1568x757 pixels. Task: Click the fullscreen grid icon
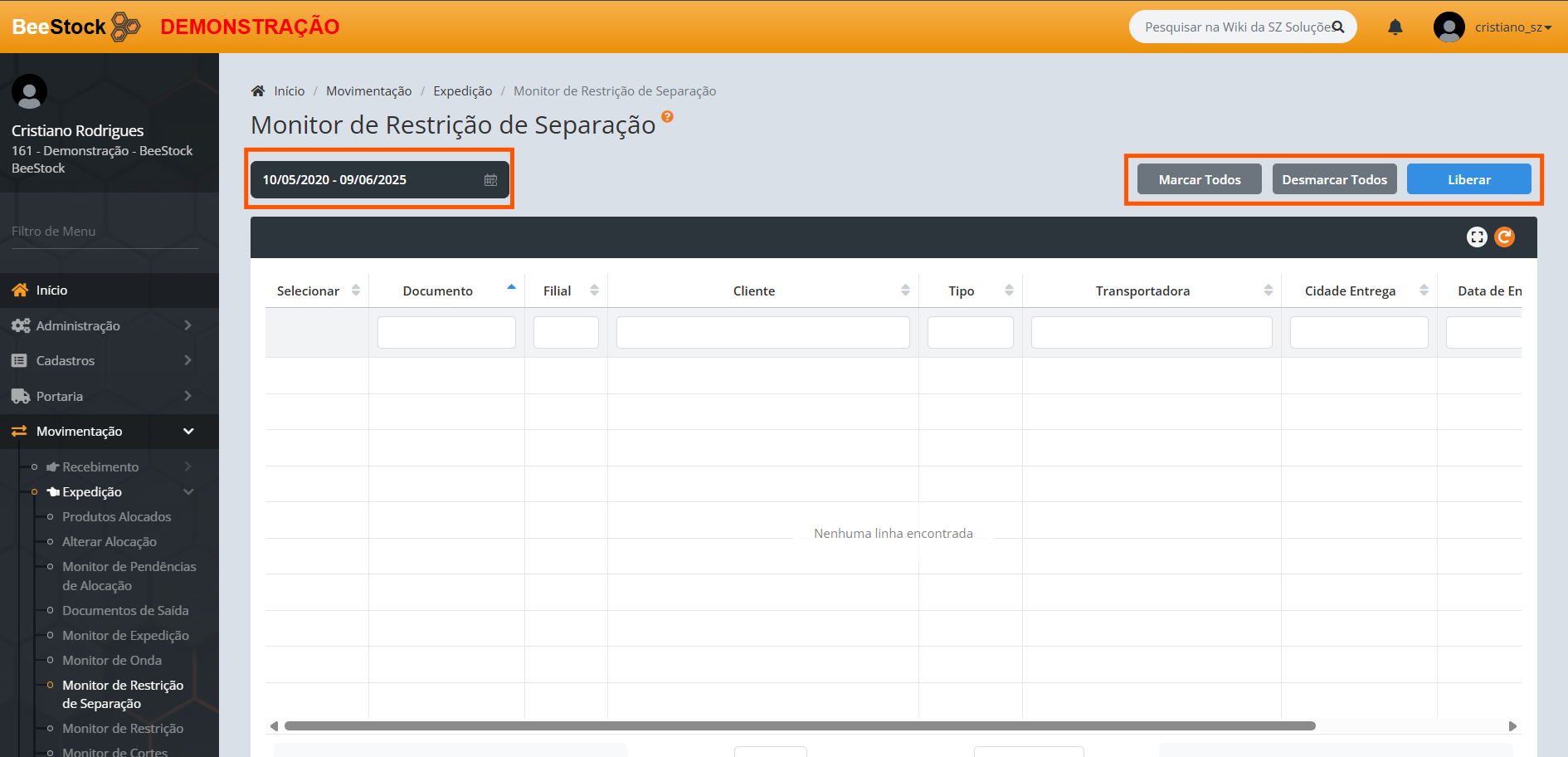click(x=1477, y=237)
